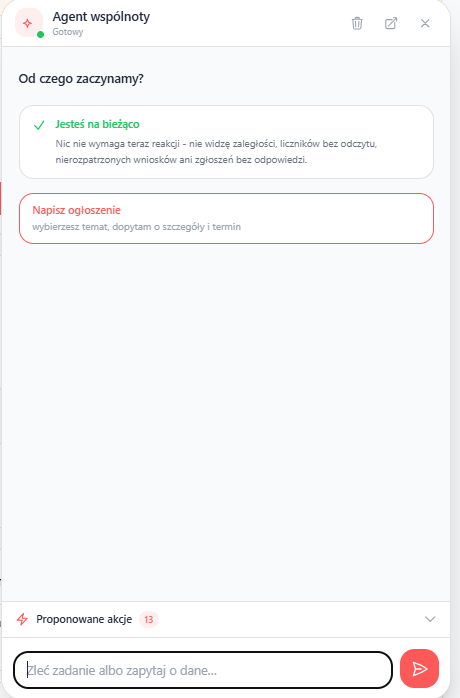The width and height of the screenshot is (460, 698).
Task: Click the 'Nic nie wymaga teraz reakcji' description
Action: point(216,152)
